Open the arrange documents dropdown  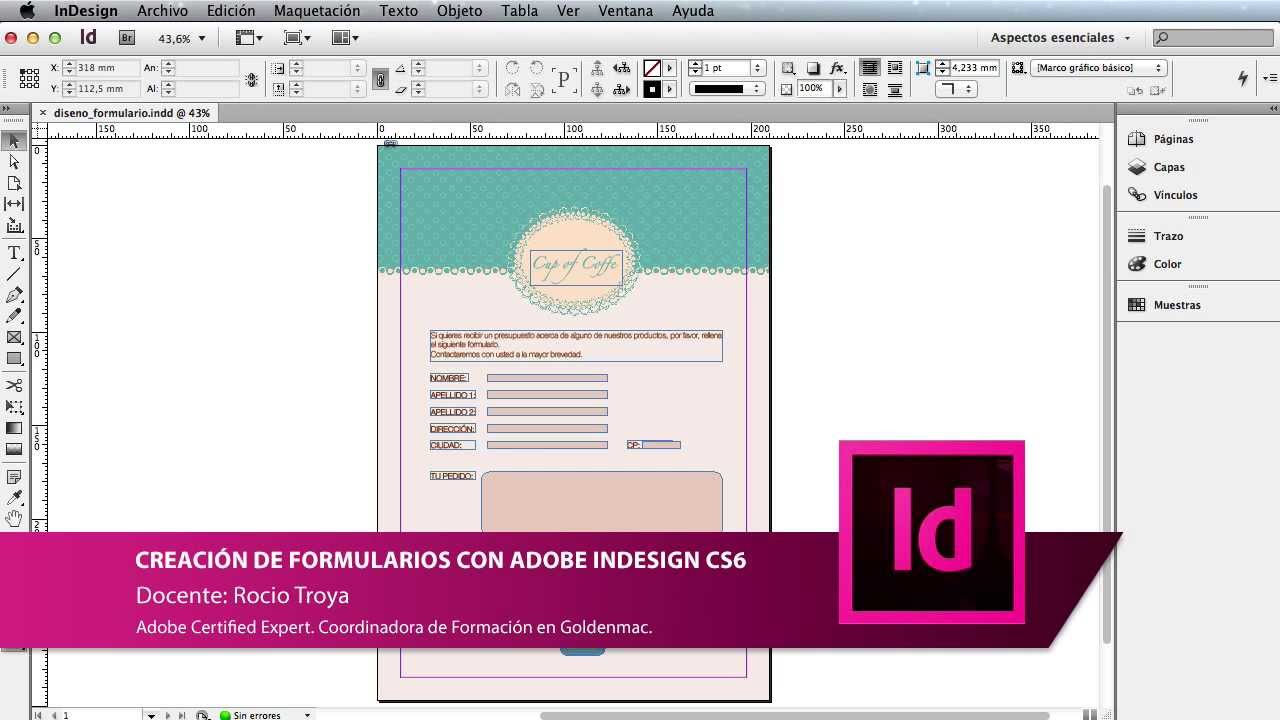coord(345,38)
